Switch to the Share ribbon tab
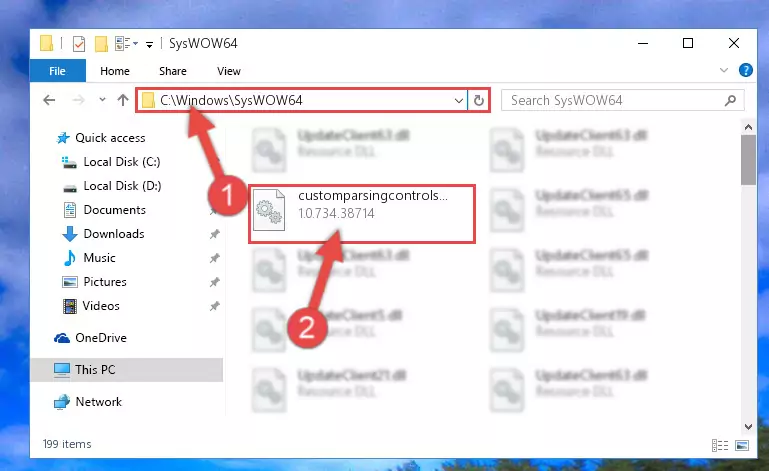Image resolution: width=769 pixels, height=471 pixels. point(173,71)
